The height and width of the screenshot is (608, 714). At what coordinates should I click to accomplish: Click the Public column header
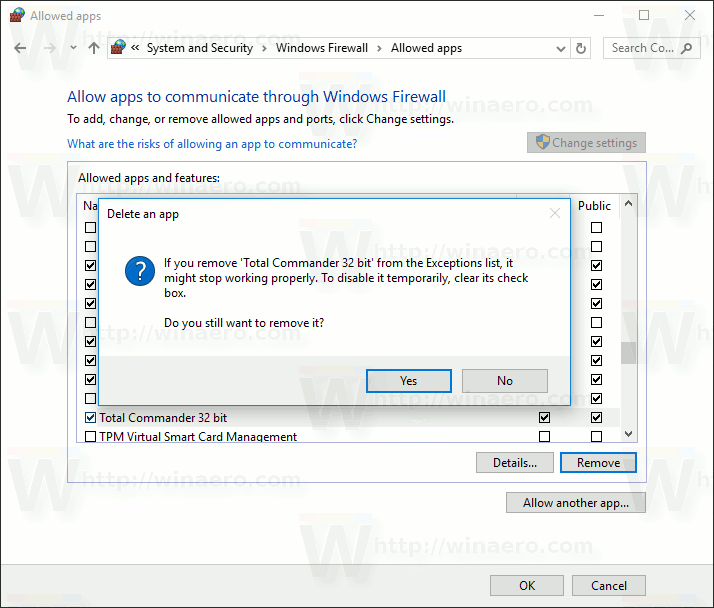click(594, 206)
